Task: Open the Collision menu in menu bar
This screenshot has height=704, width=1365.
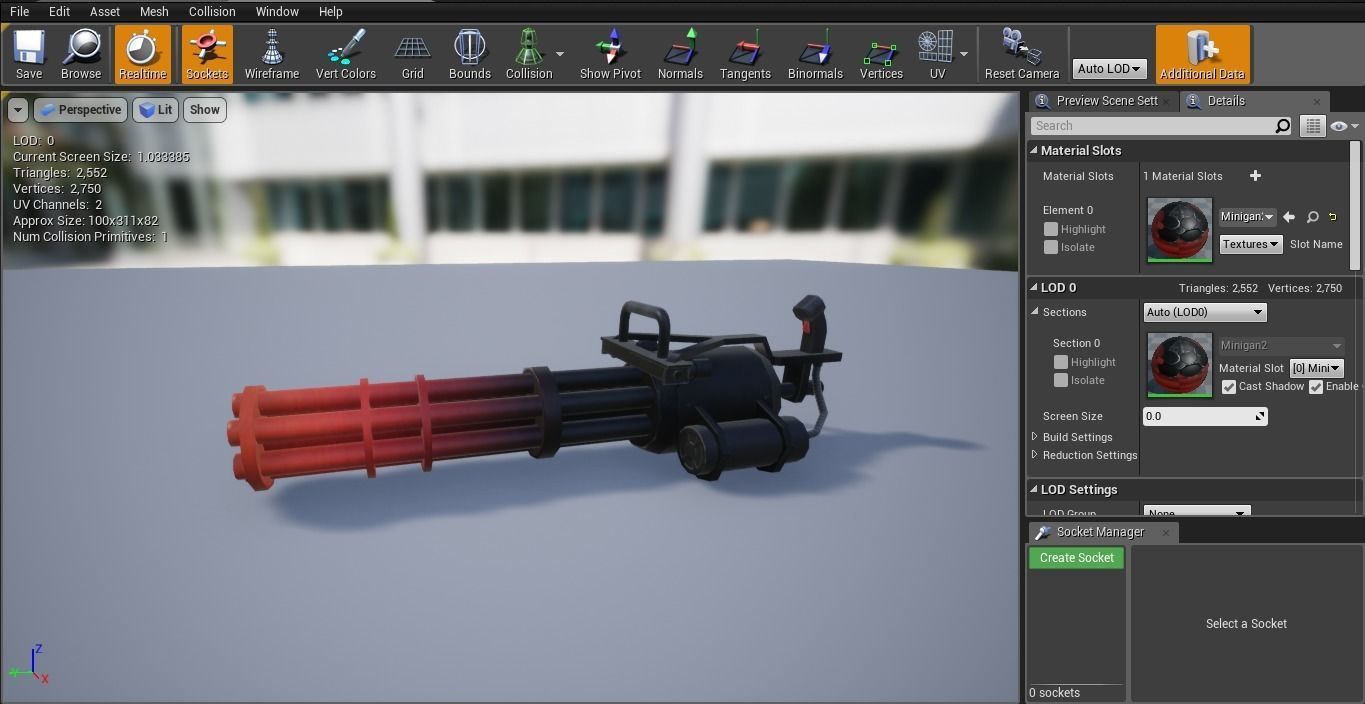Action: pos(212,12)
